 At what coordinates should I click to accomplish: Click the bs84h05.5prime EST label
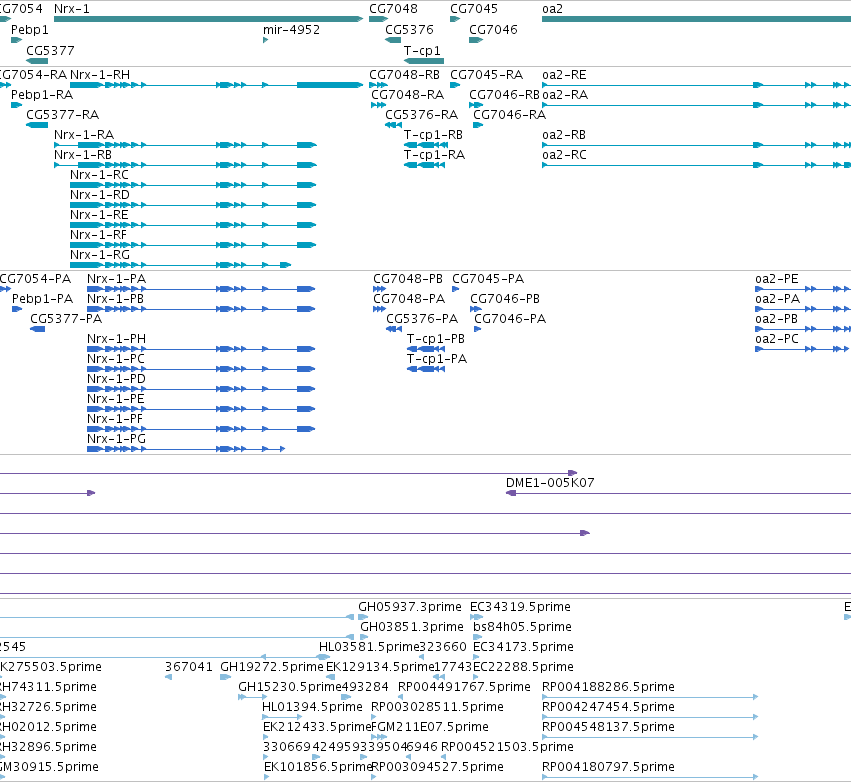click(x=522, y=627)
